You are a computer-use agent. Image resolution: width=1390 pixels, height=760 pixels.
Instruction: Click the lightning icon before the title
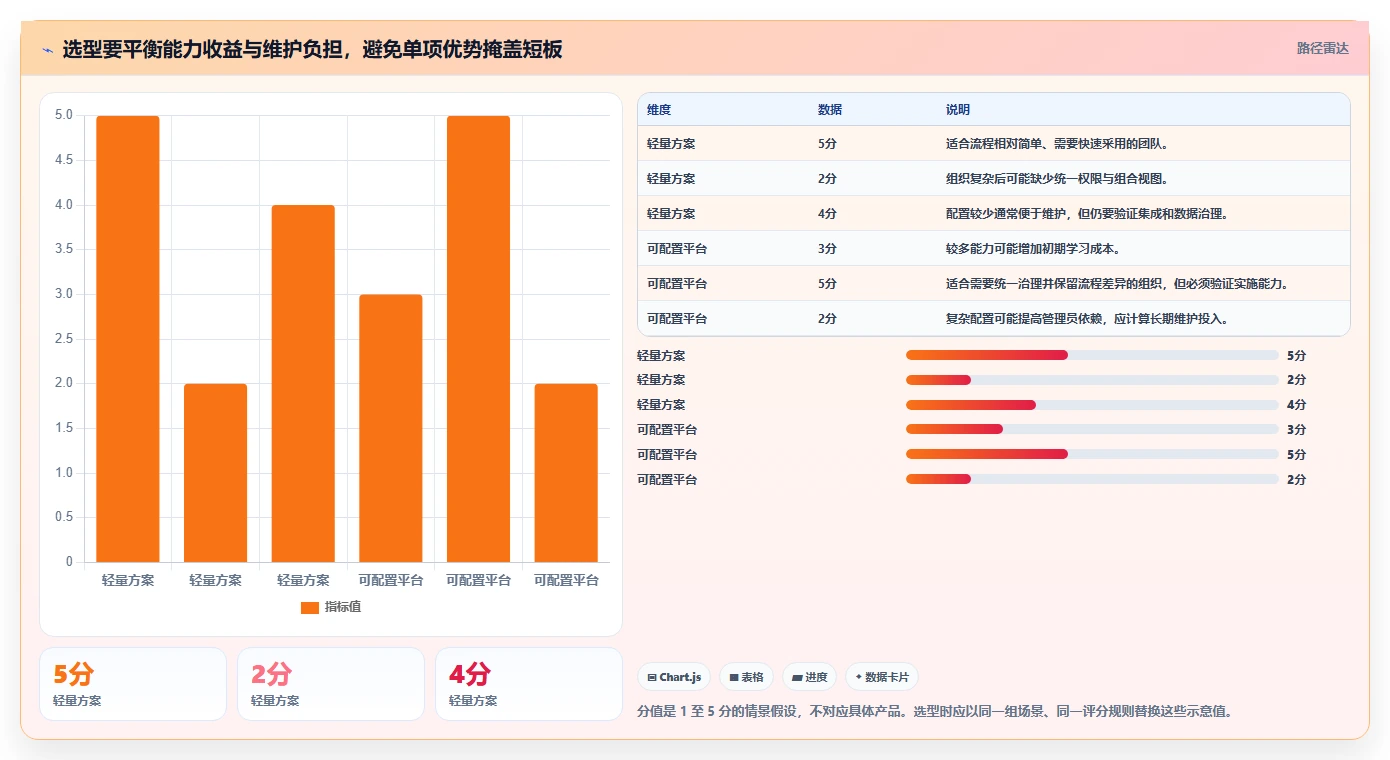(48, 49)
